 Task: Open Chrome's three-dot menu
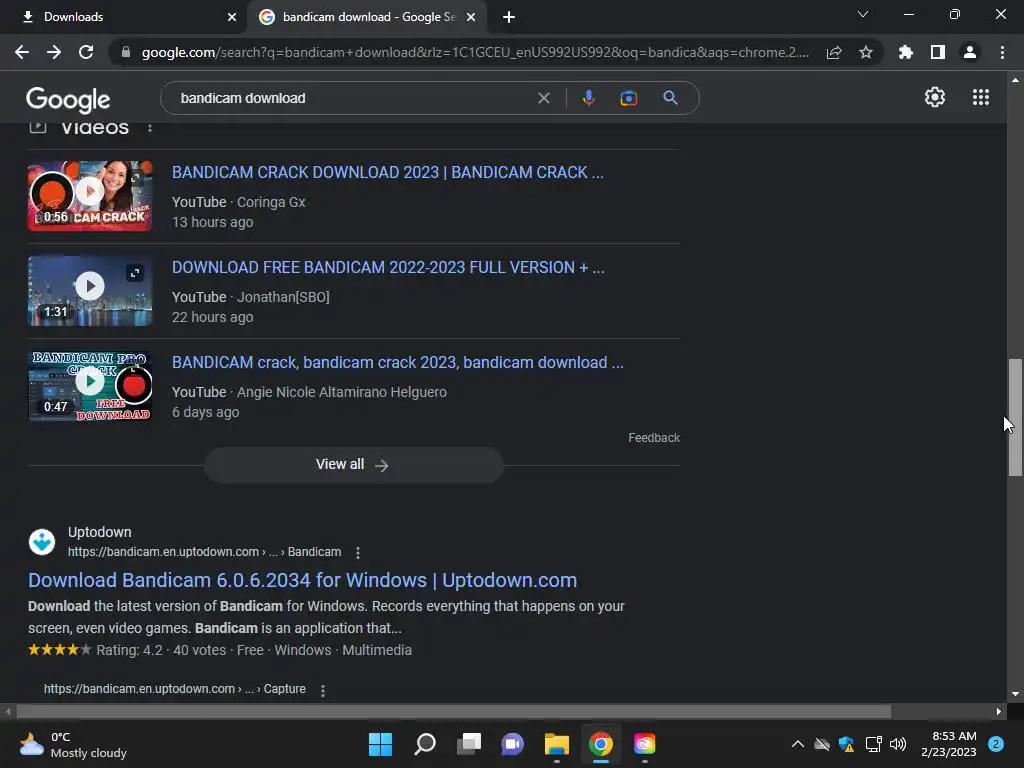click(1002, 52)
